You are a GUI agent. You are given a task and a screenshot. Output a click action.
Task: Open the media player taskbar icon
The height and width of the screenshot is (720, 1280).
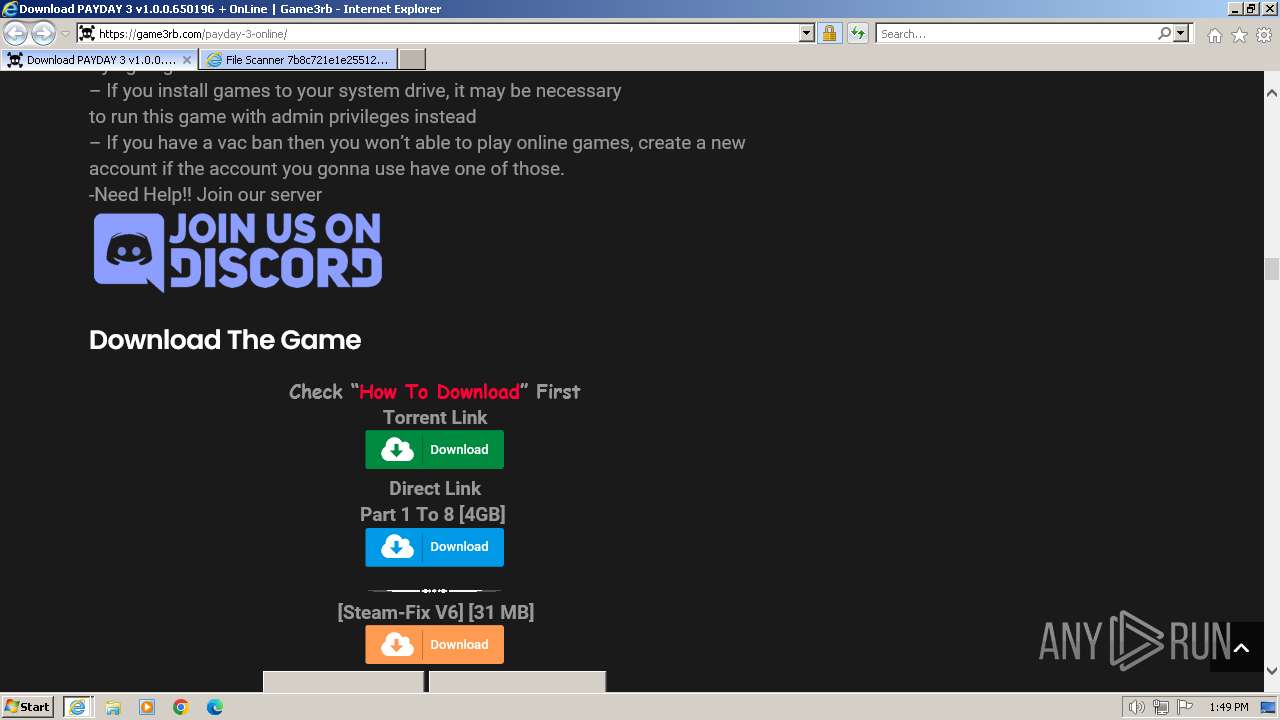[x=146, y=707]
